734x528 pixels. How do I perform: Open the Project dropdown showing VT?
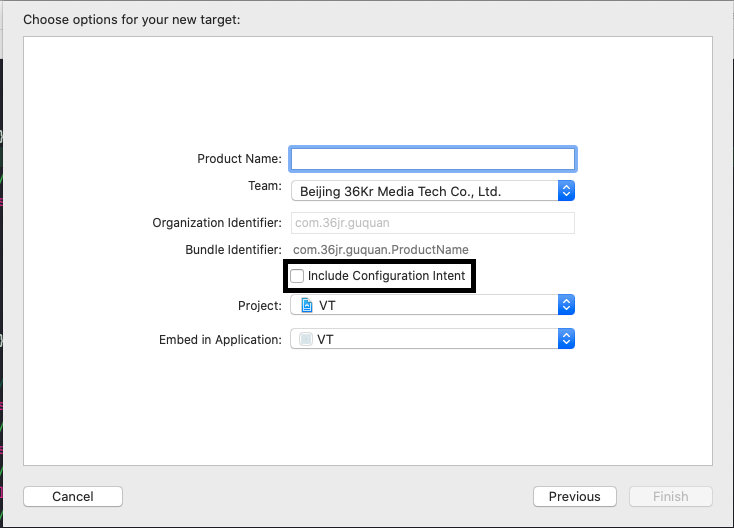pos(433,305)
